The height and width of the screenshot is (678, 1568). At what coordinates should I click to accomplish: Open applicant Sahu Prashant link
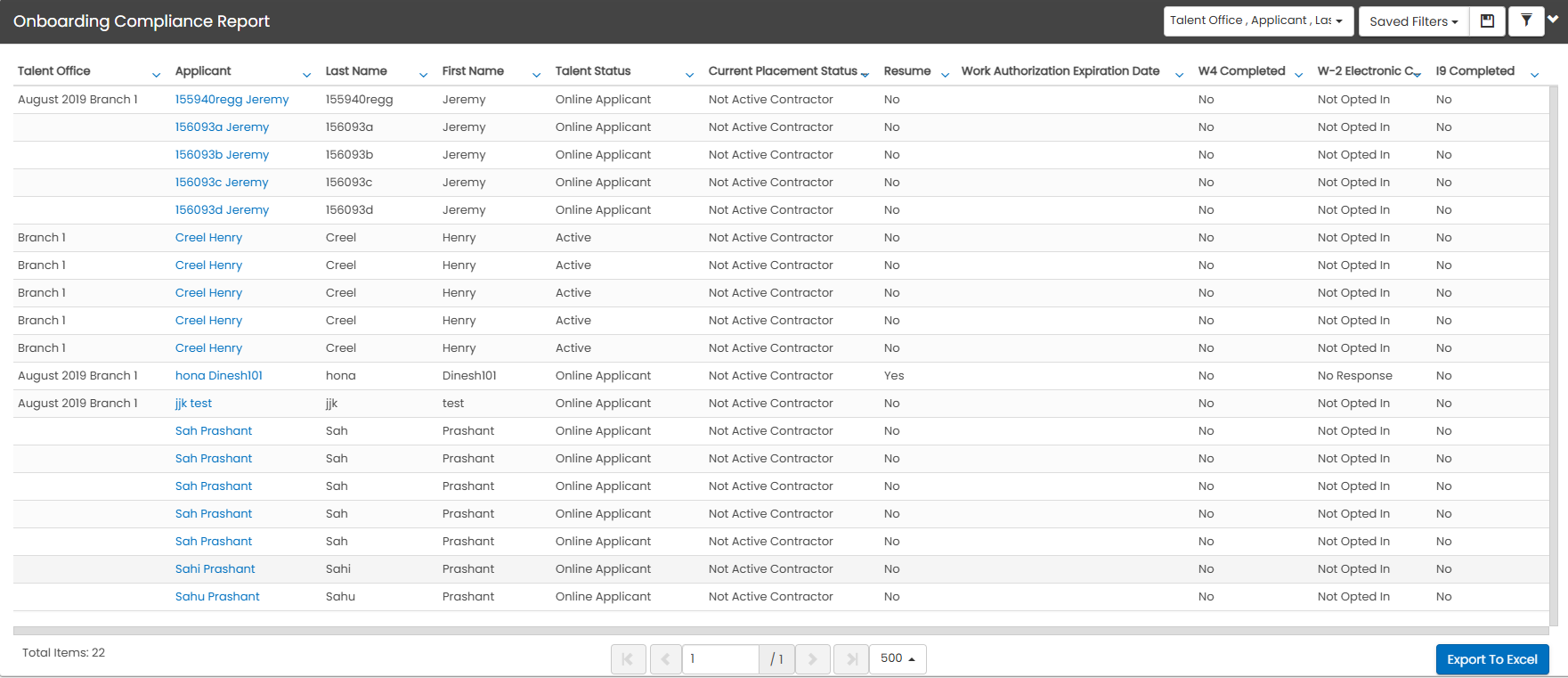tap(217, 597)
